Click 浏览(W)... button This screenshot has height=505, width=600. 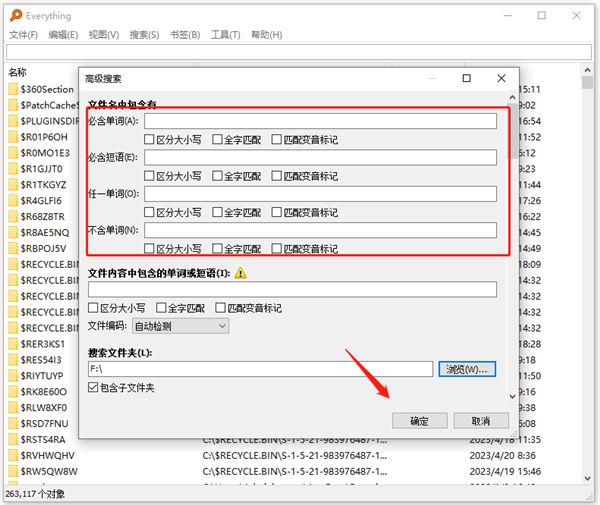click(467, 369)
